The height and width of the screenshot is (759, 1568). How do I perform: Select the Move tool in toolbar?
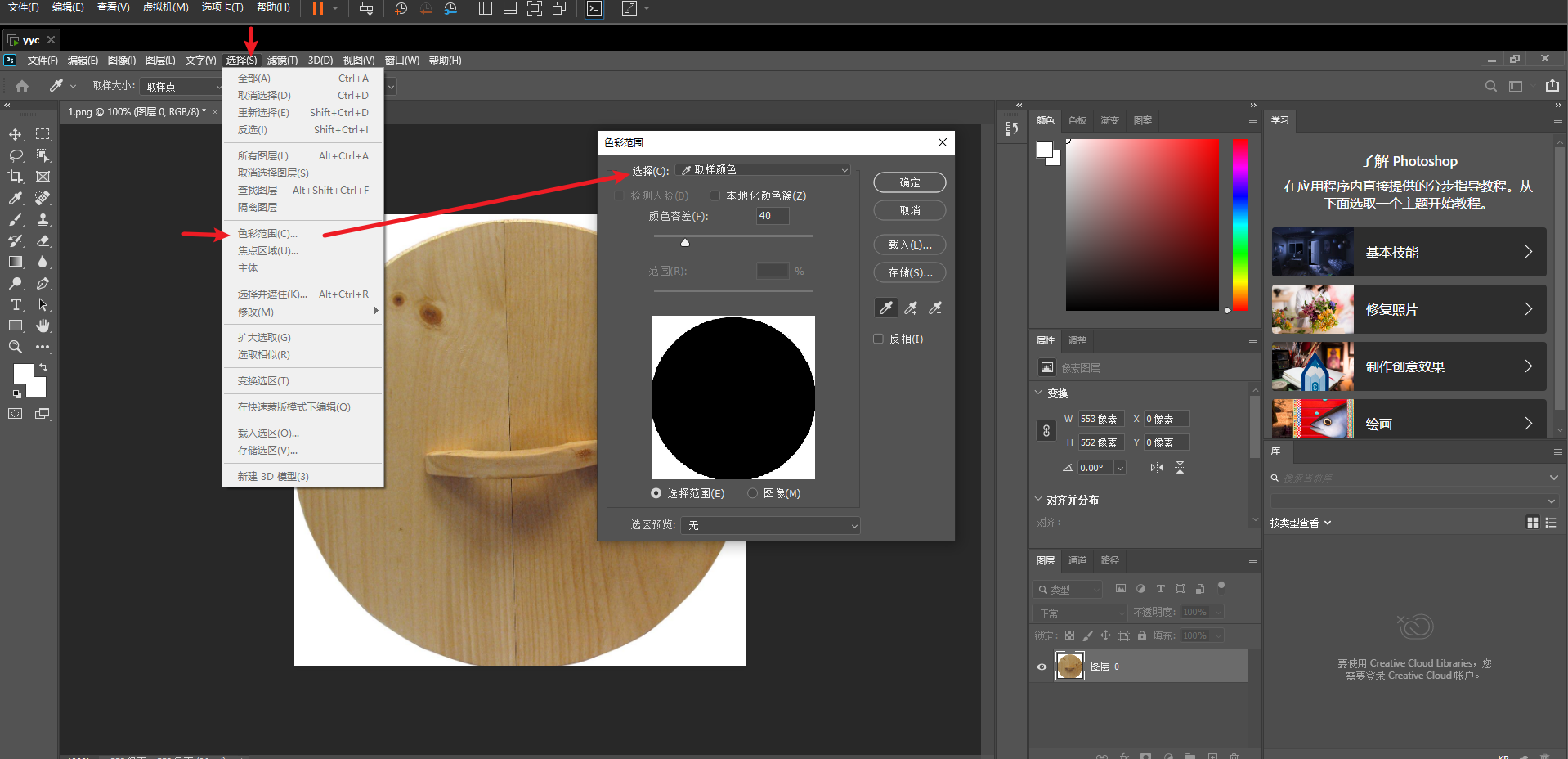coord(16,134)
